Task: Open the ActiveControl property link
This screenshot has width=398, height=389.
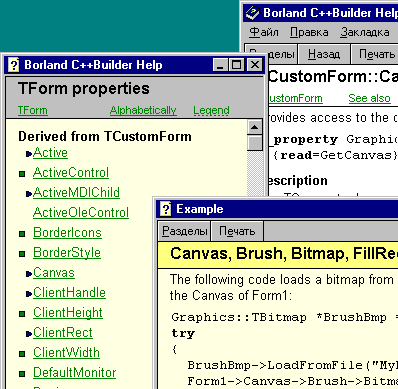Action: pos(71,173)
